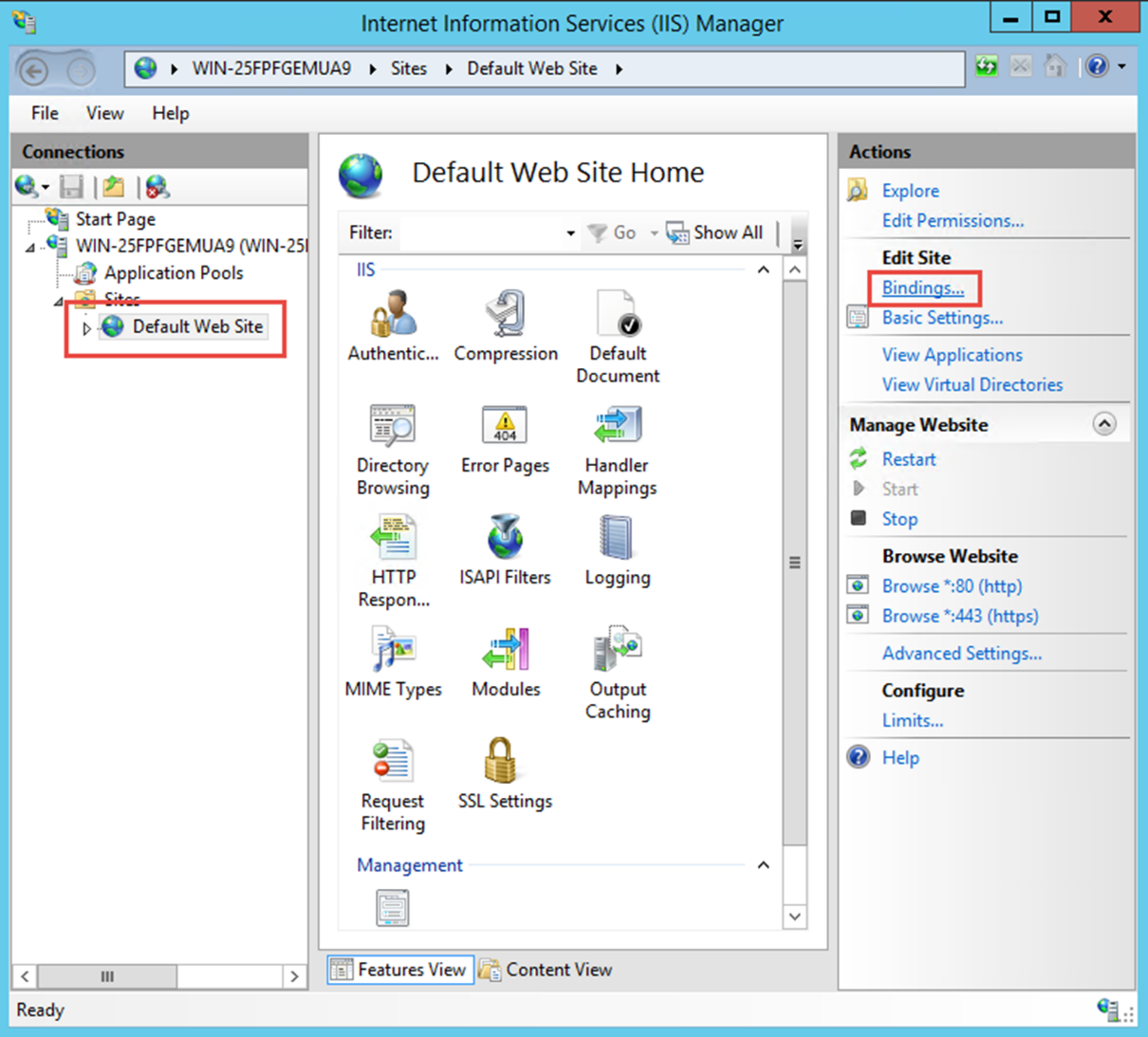
Task: Click inside the Filter text field
Action: 481,233
